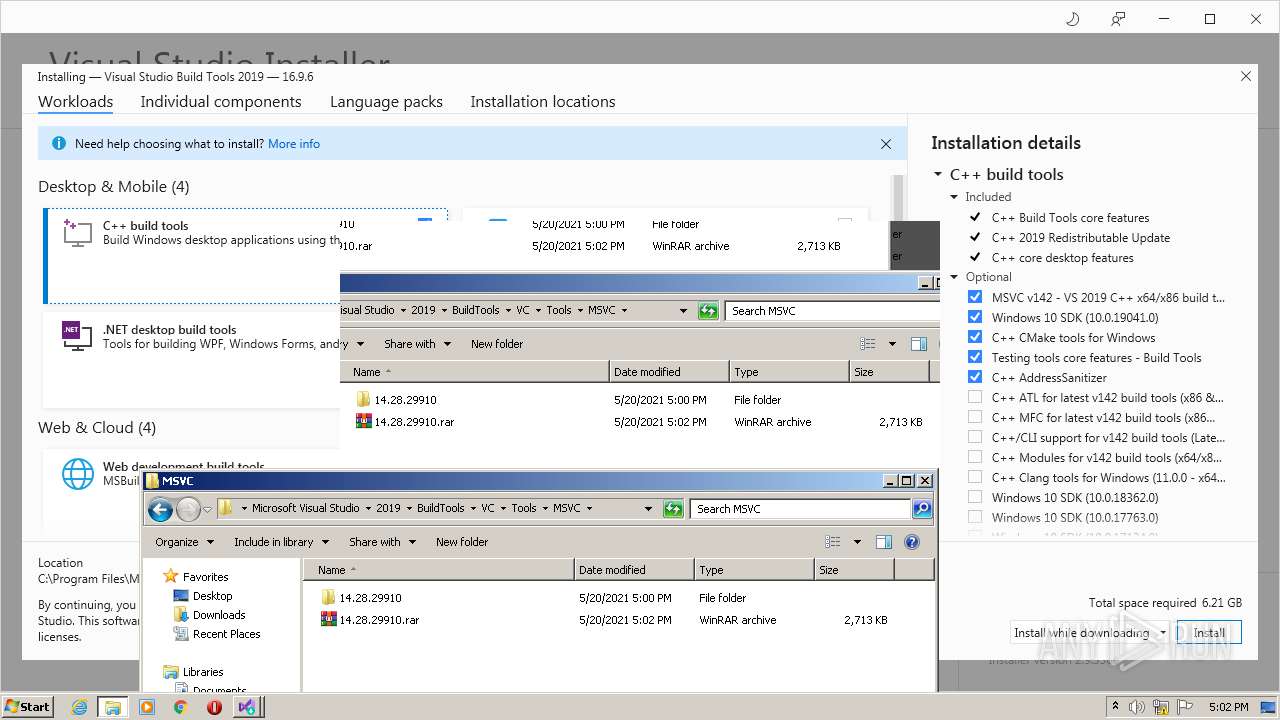The image size is (1280, 720).
Task: Select the .NET desktop build tools icon
Action: click(x=77, y=335)
